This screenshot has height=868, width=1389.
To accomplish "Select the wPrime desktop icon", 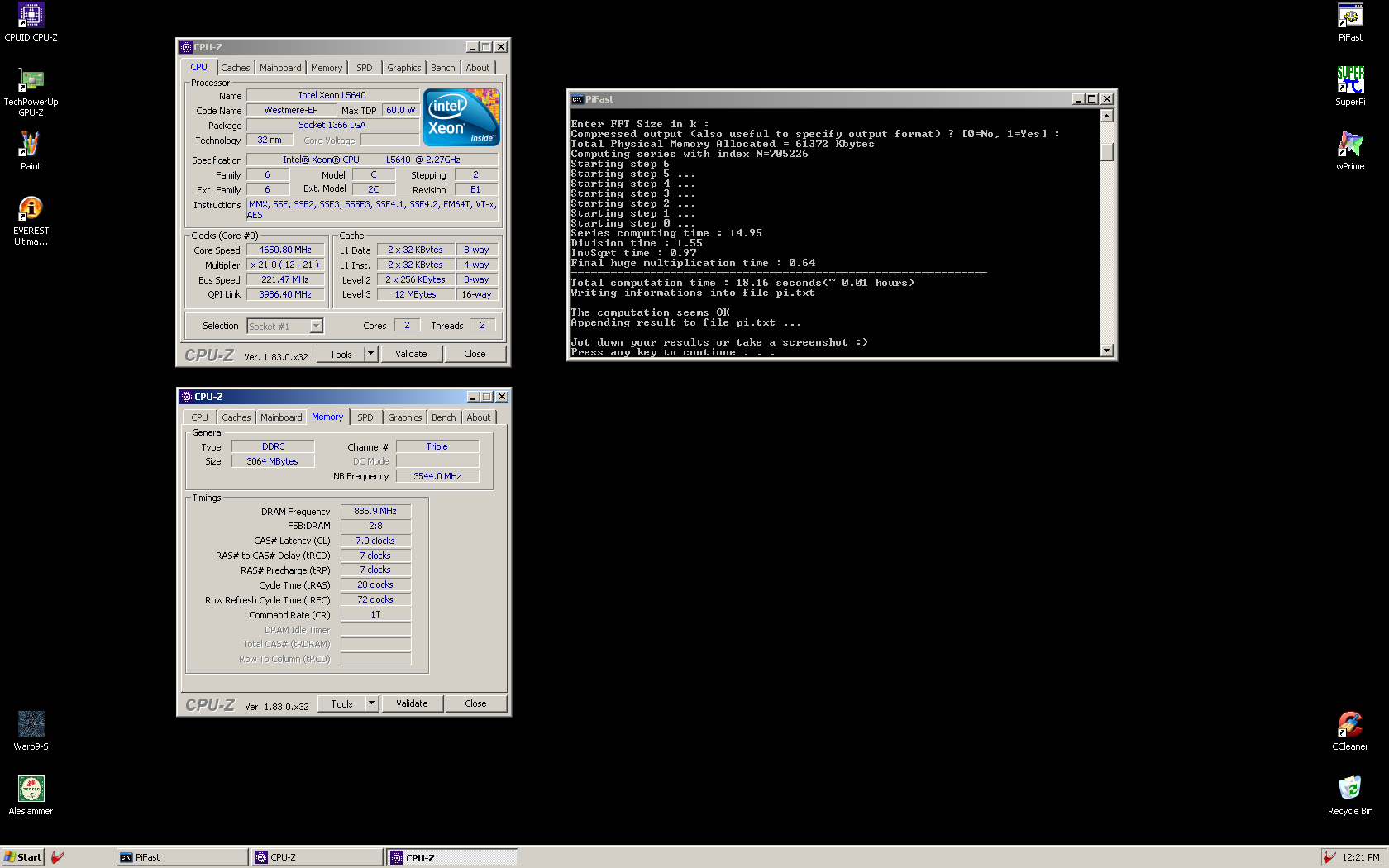I will (x=1350, y=150).
